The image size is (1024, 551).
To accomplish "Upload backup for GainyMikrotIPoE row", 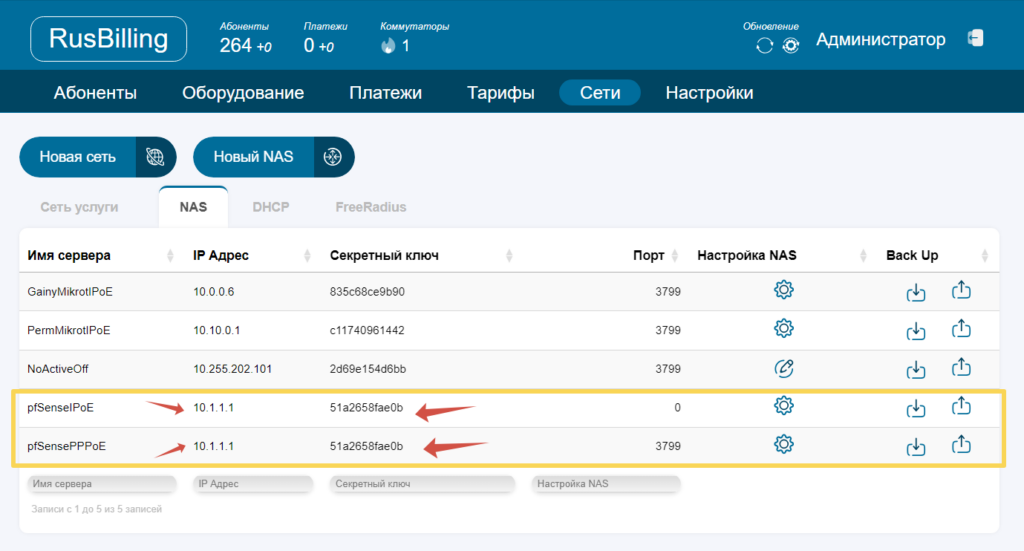I will (961, 291).
